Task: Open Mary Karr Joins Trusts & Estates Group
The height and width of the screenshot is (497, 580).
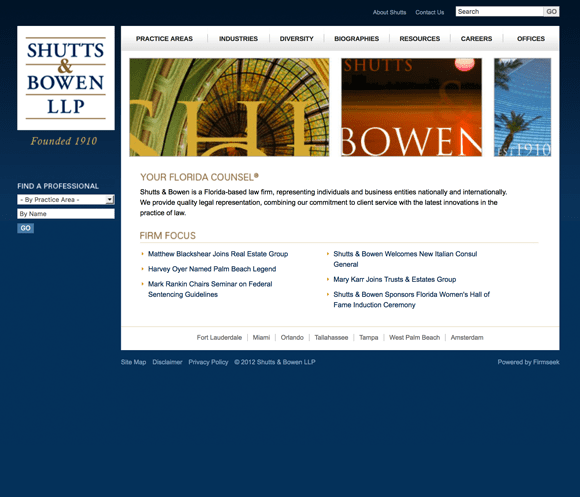Action: point(395,279)
